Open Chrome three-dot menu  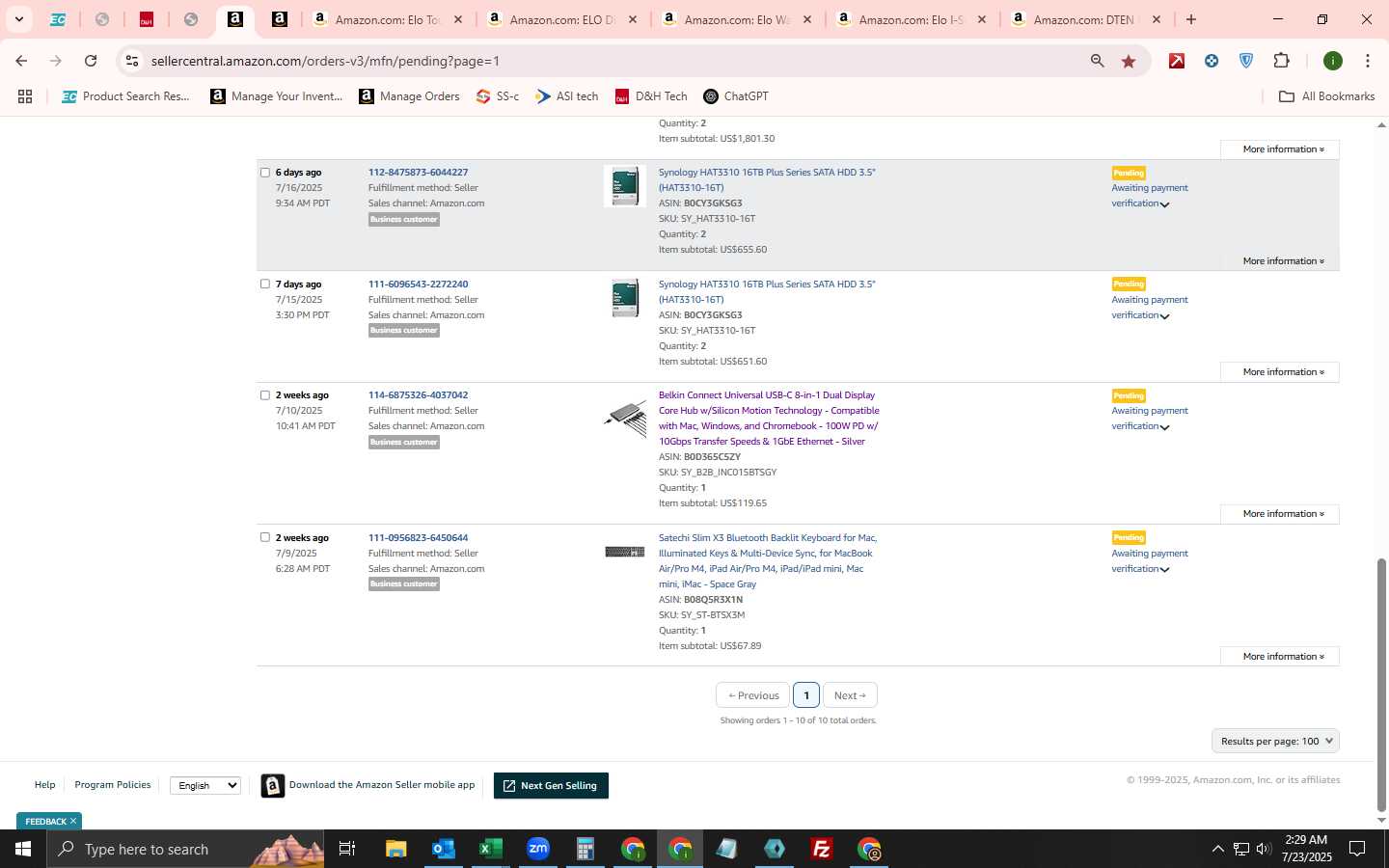[x=1368, y=61]
